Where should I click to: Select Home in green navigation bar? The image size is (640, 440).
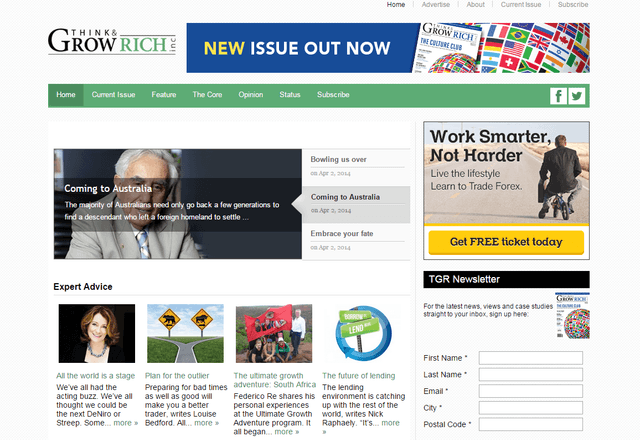(x=66, y=95)
